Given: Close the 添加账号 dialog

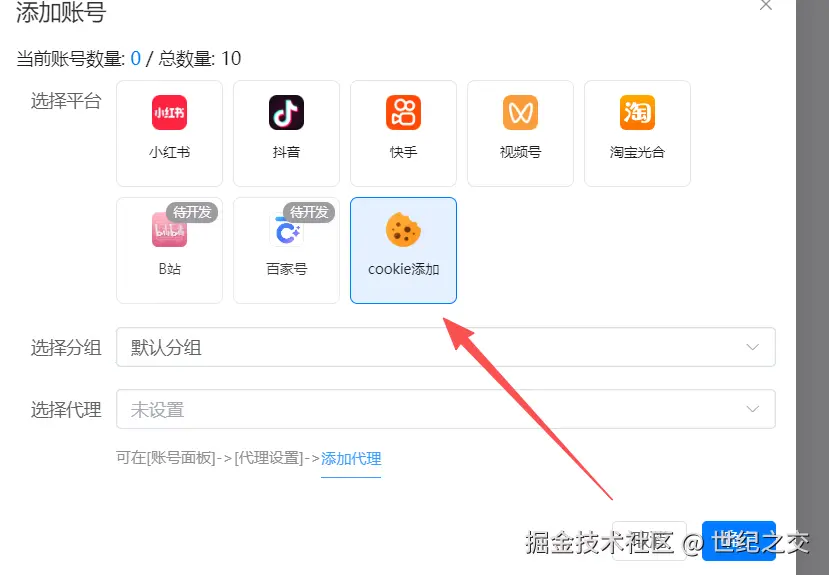Looking at the screenshot, I should [766, 5].
